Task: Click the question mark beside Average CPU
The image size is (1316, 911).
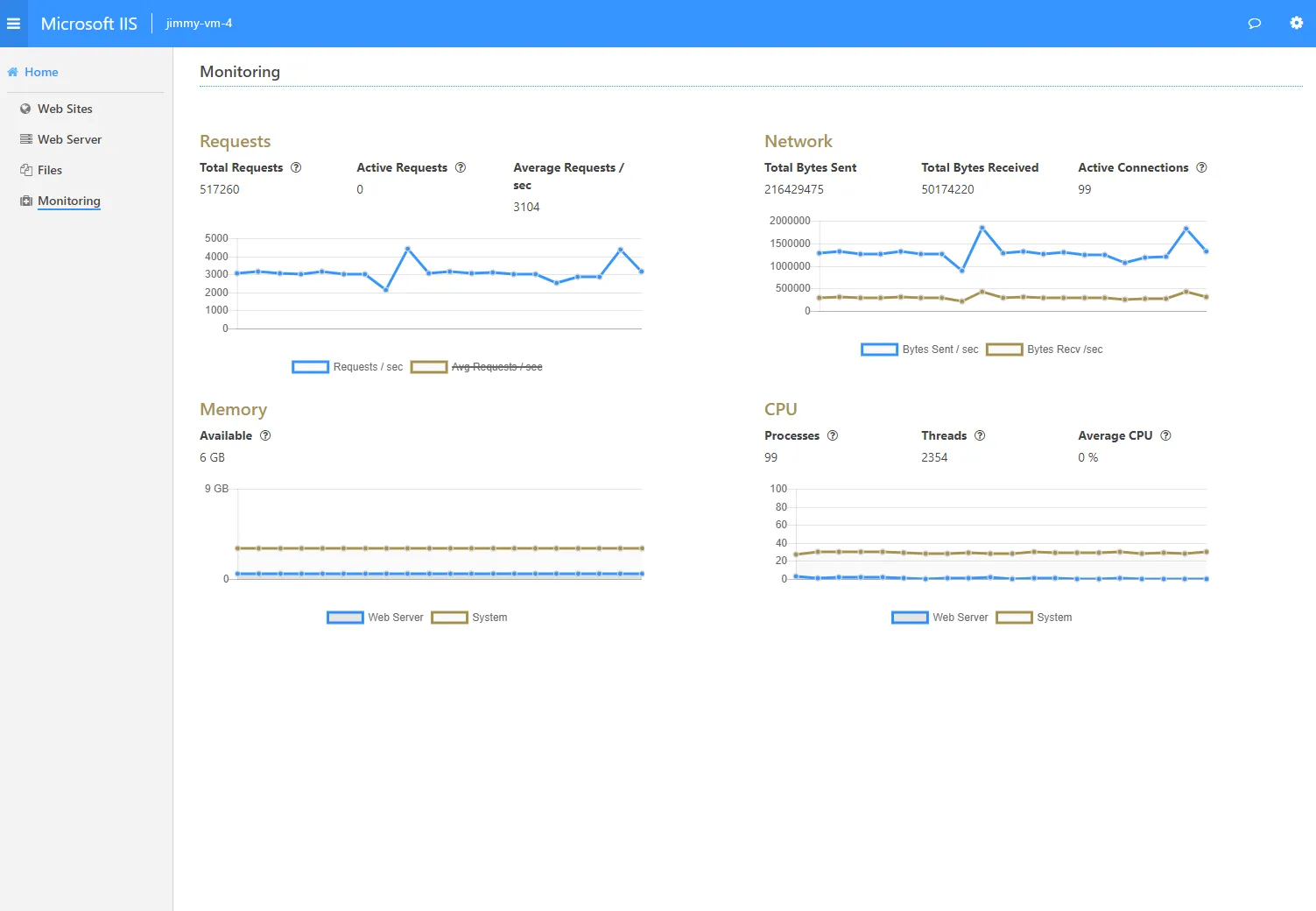Action: [x=1165, y=435]
